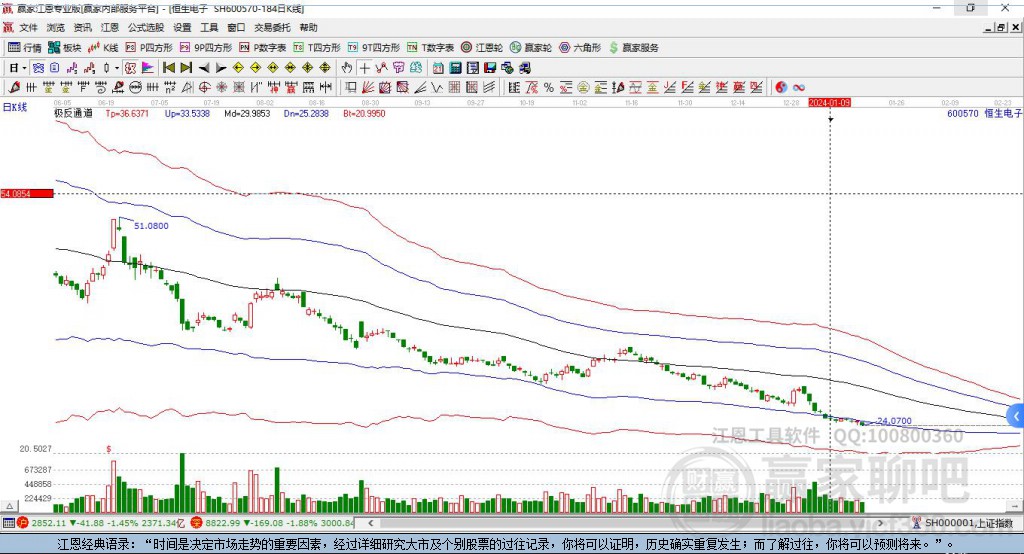Open the 交易委托 menu

coord(272,27)
